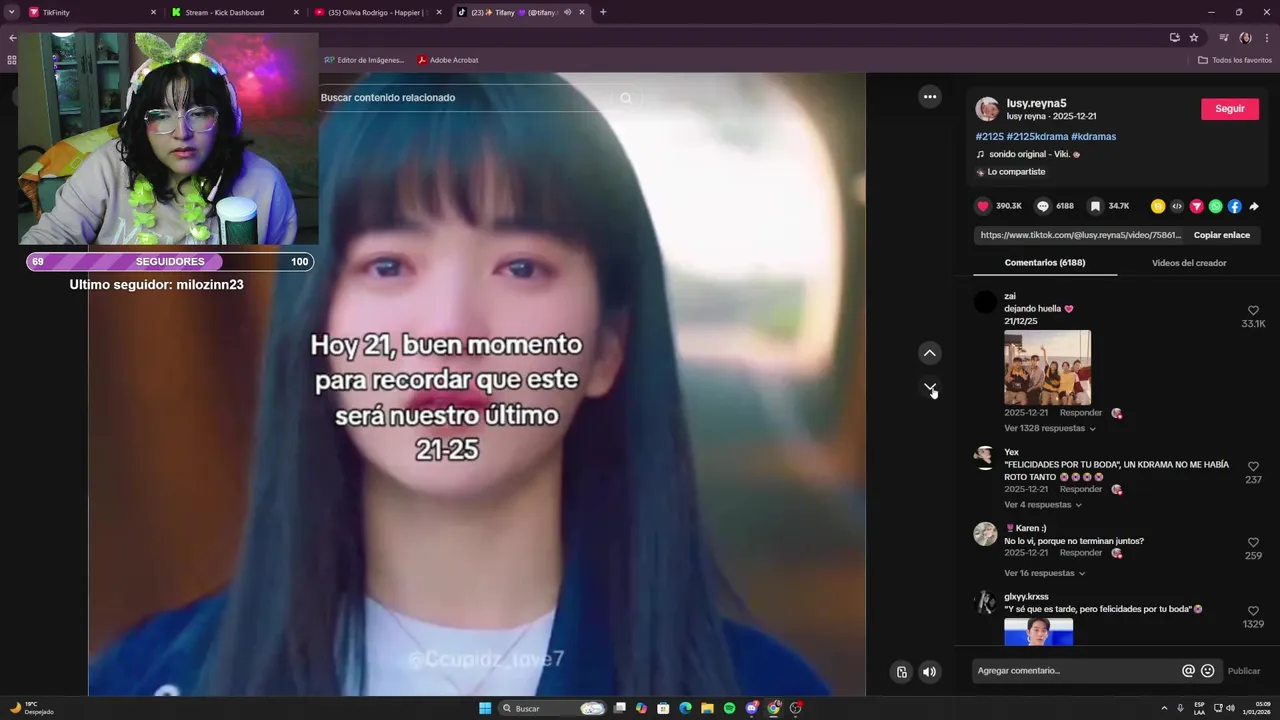Image resolution: width=1280 pixels, height=720 pixels.
Task: Send to friends via red paper-plane icon
Action: pos(1196,206)
